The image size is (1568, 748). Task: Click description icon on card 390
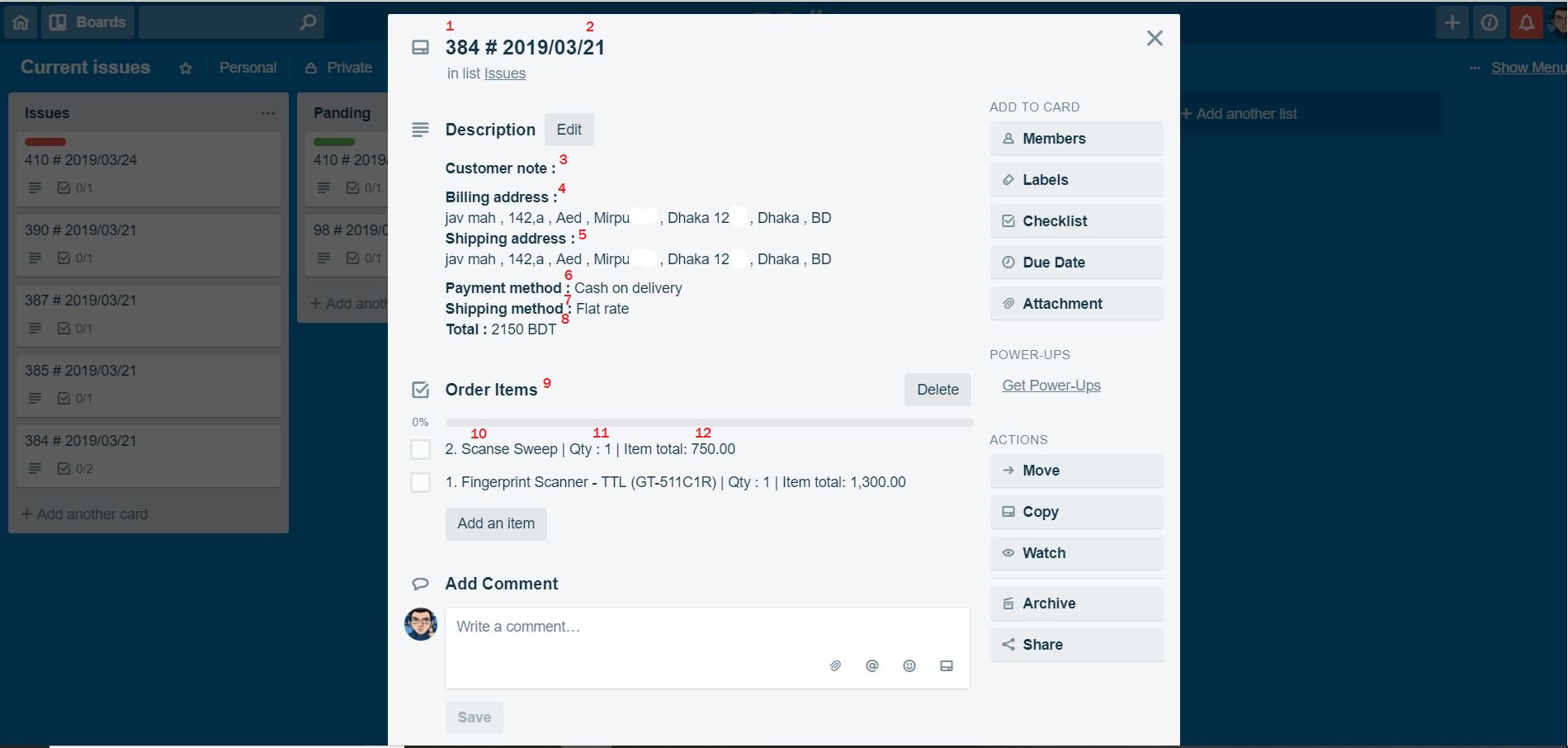tap(35, 258)
